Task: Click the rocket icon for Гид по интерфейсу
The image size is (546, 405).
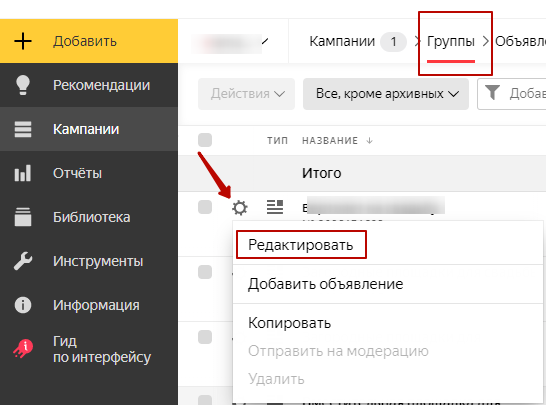Action: point(23,349)
